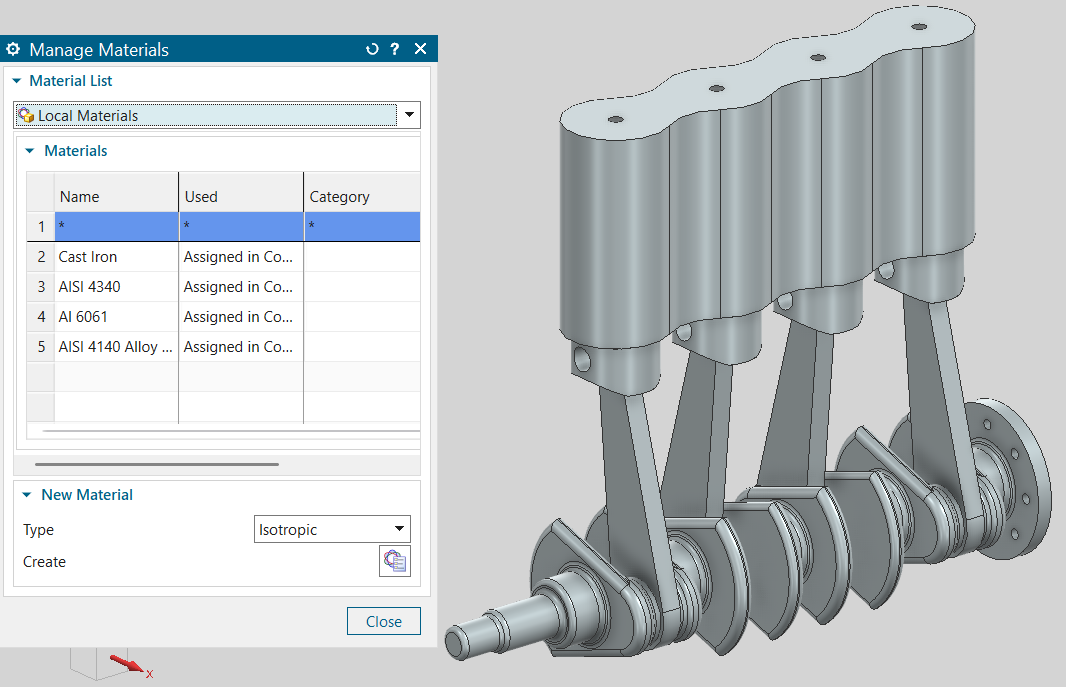Collapse the New Material section
Screen dimensions: 1066x687
[26, 495]
